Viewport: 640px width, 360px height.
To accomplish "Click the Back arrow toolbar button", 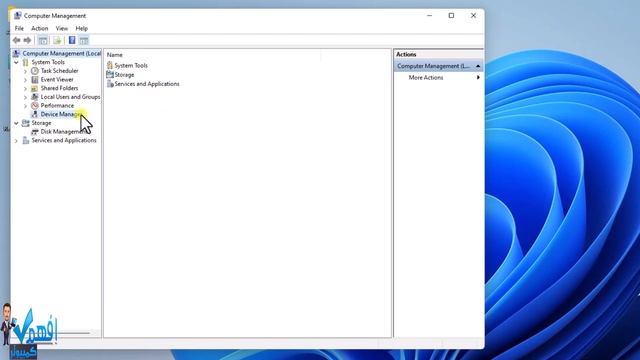I will coord(16,40).
